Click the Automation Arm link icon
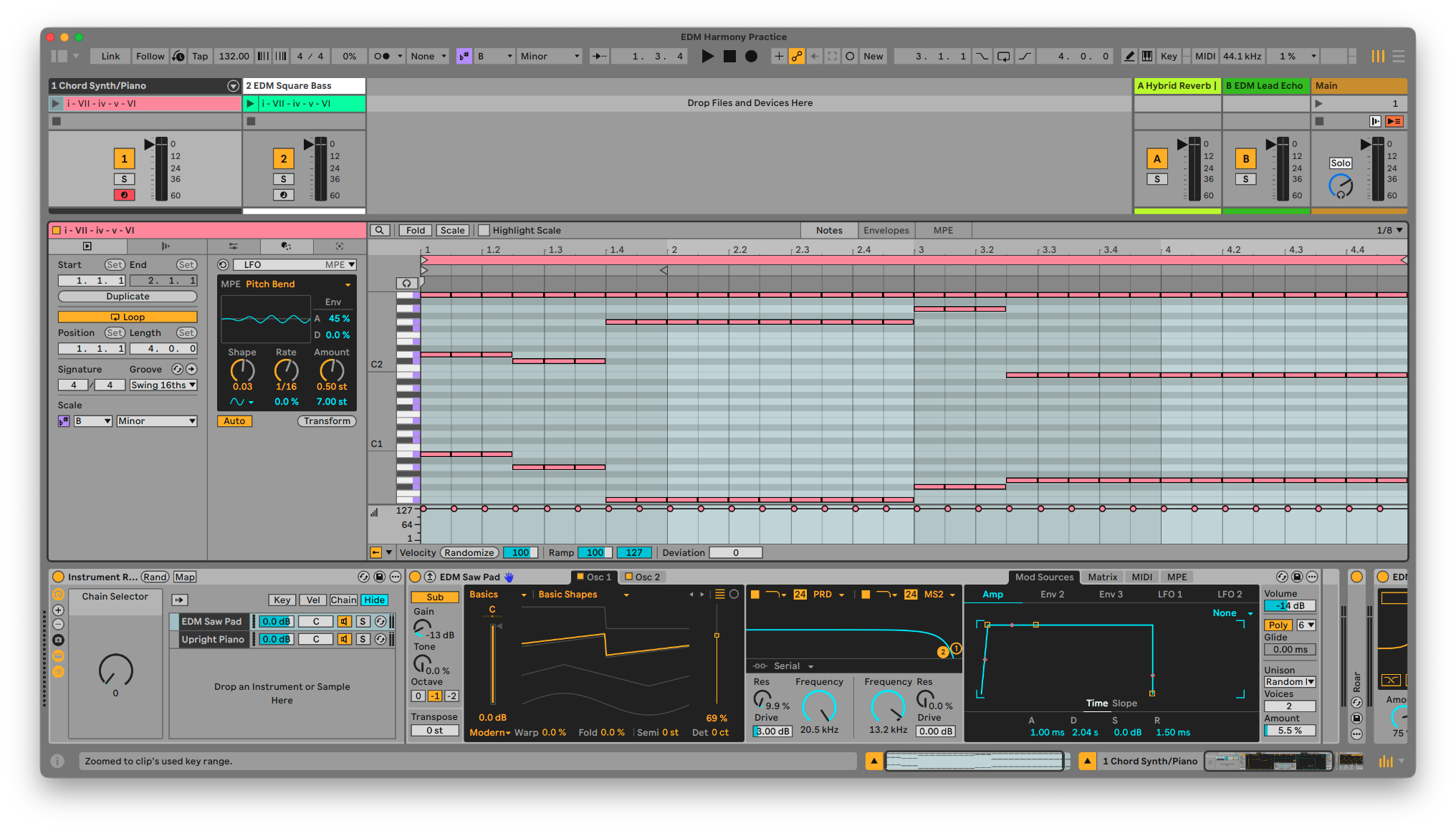 (797, 56)
